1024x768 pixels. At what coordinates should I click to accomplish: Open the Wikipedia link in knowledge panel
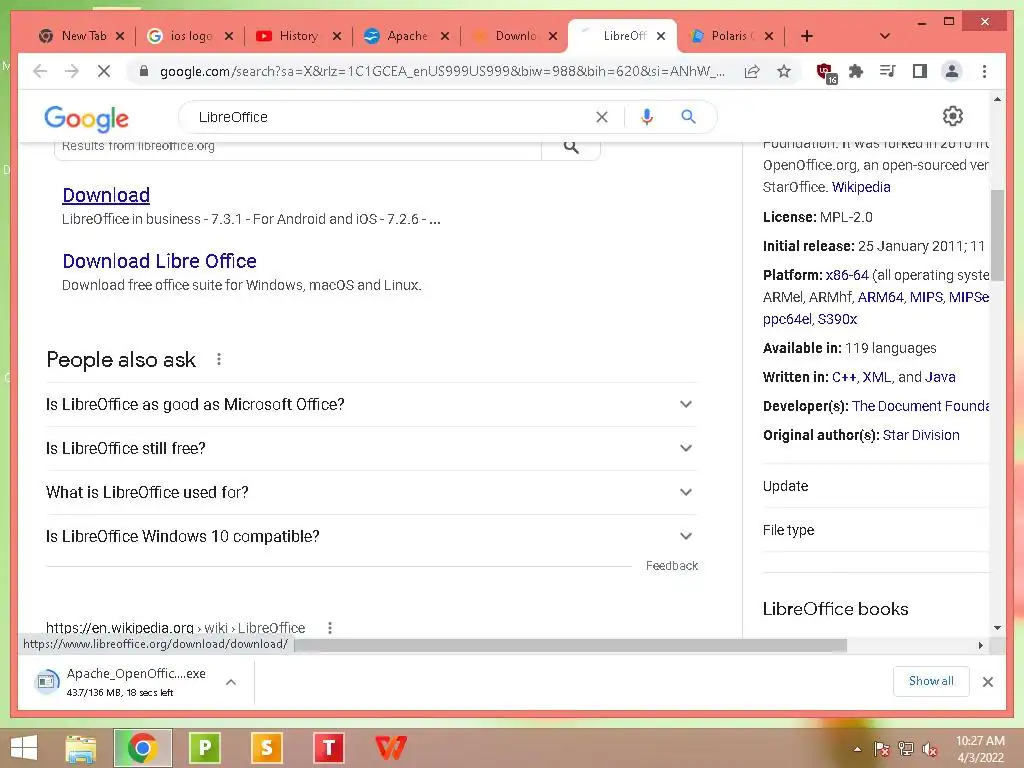pos(861,187)
